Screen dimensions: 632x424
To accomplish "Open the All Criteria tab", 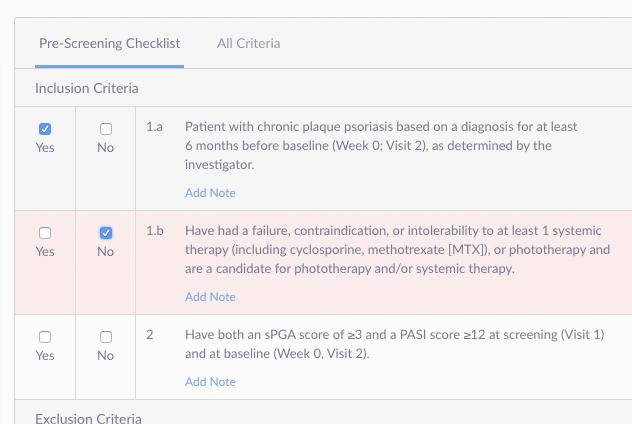I will [x=248, y=43].
